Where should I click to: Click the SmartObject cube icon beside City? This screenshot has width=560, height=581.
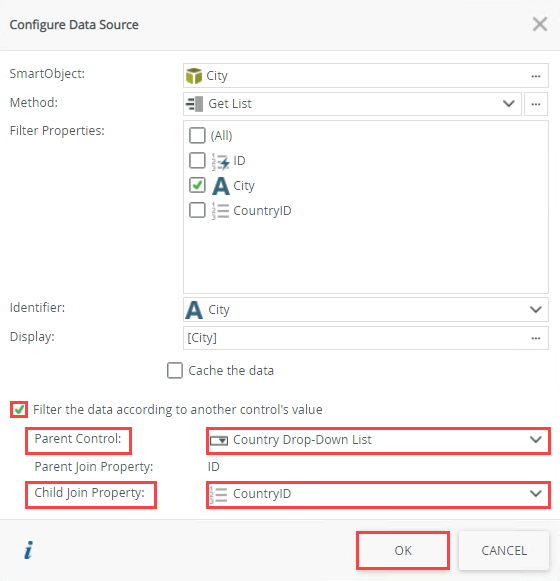pos(193,76)
